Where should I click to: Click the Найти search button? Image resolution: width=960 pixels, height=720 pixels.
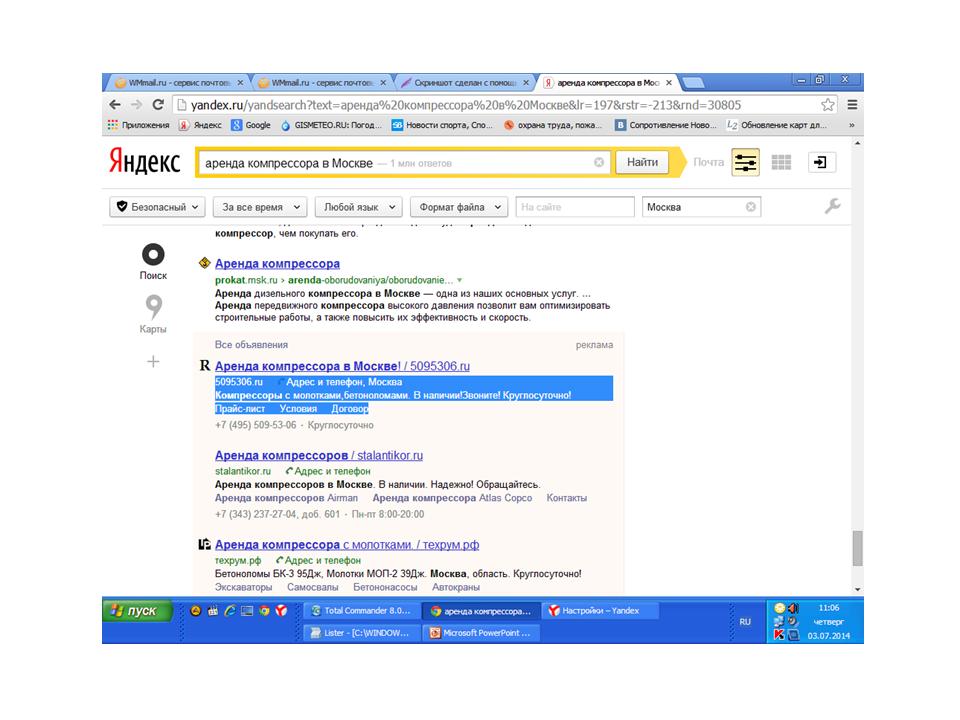click(x=642, y=162)
